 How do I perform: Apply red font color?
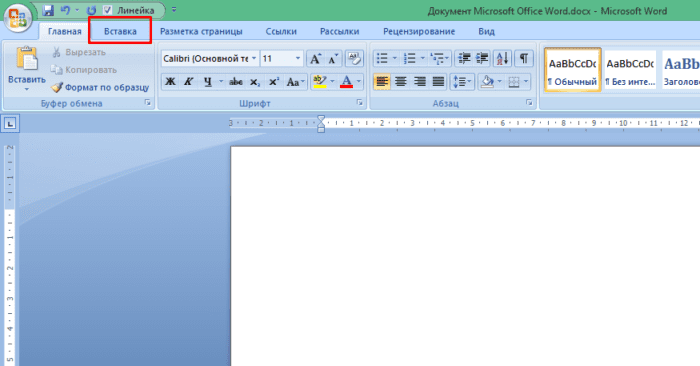(x=346, y=82)
